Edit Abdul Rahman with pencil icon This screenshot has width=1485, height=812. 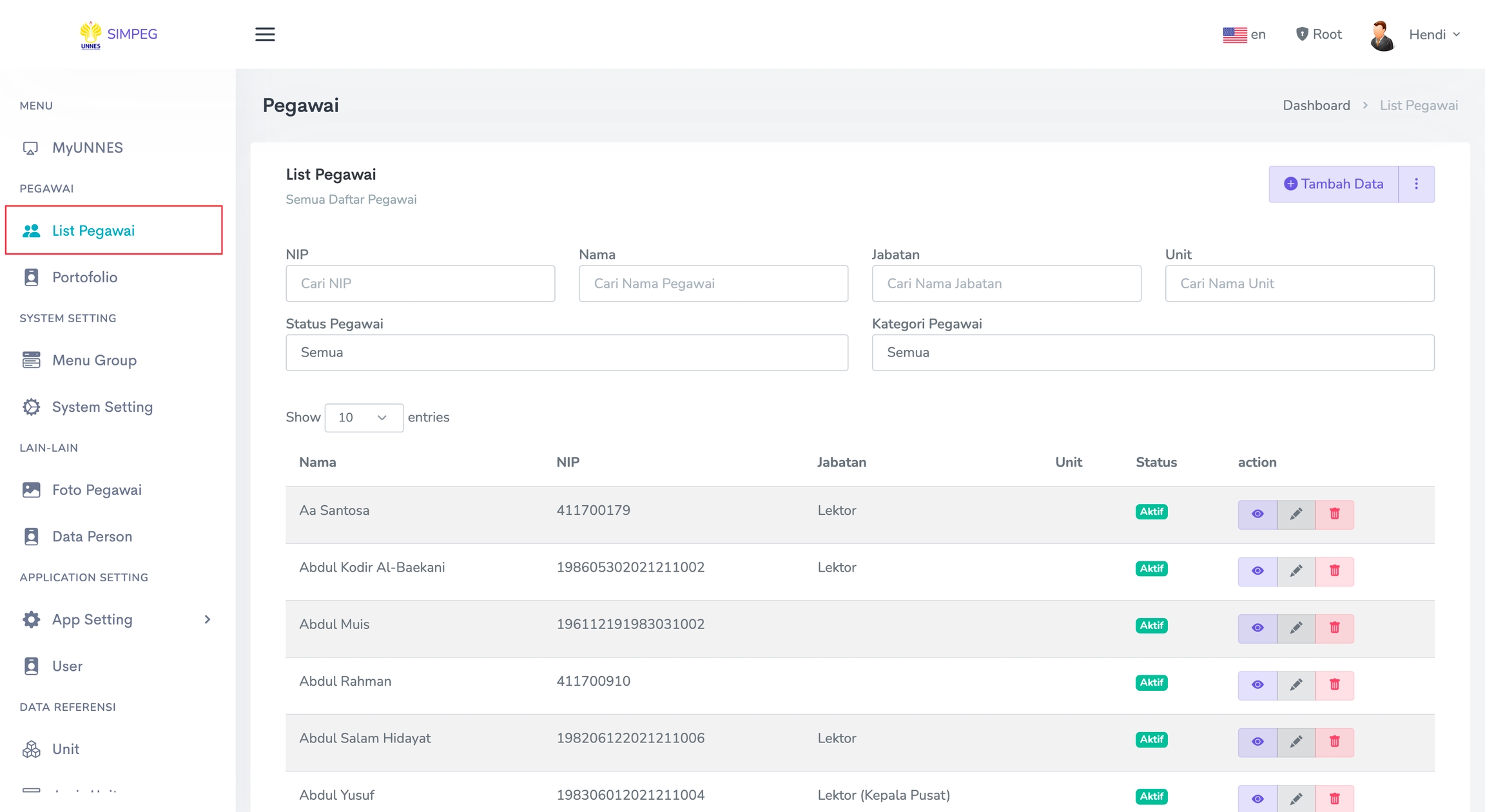pyautogui.click(x=1296, y=684)
